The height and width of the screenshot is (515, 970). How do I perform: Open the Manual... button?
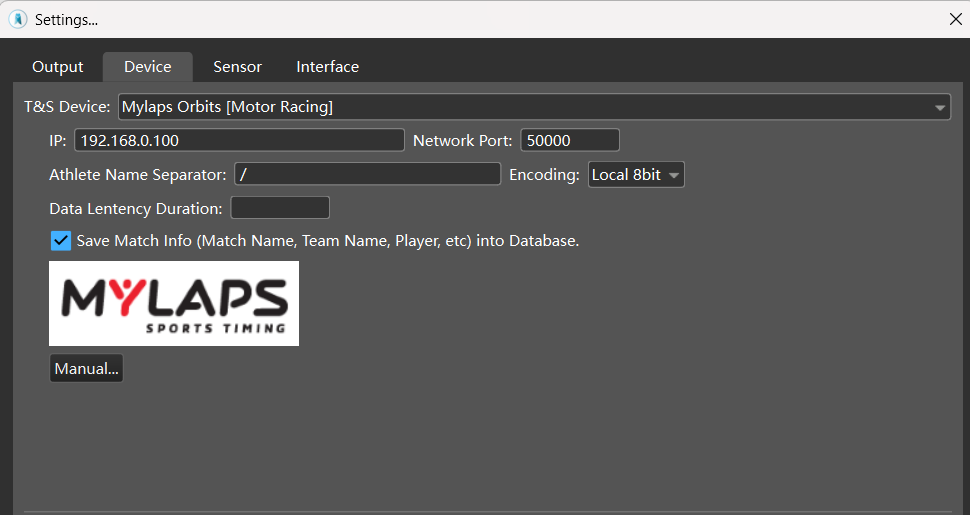pyautogui.click(x=86, y=369)
